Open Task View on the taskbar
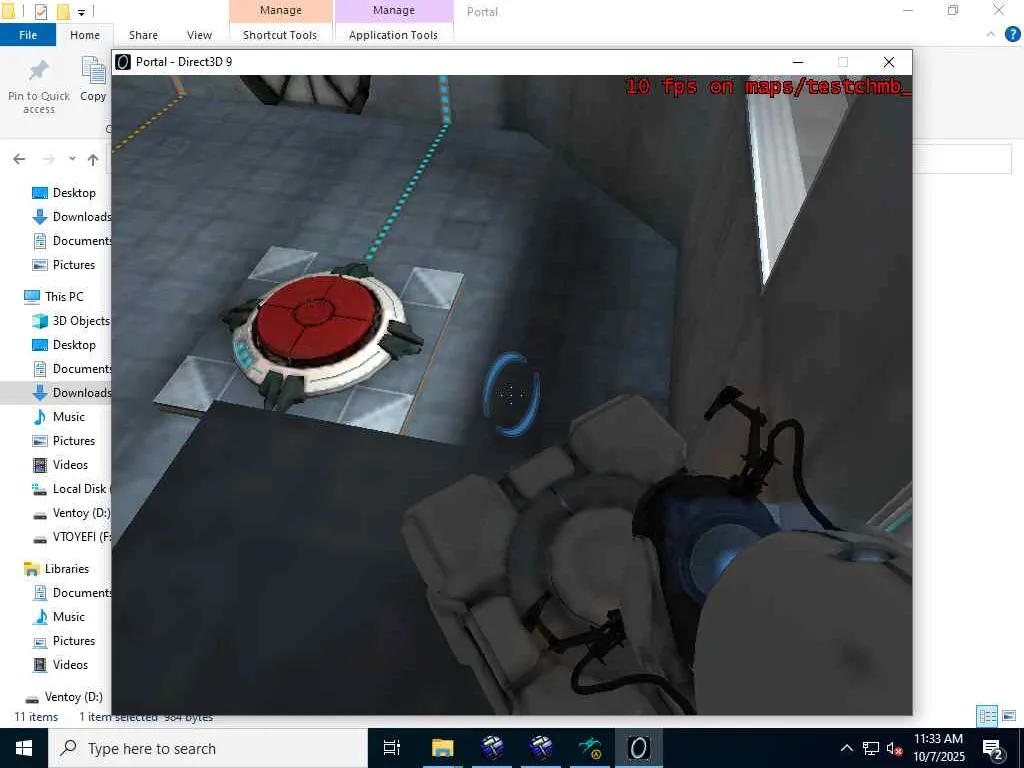1024x768 pixels. [x=392, y=748]
